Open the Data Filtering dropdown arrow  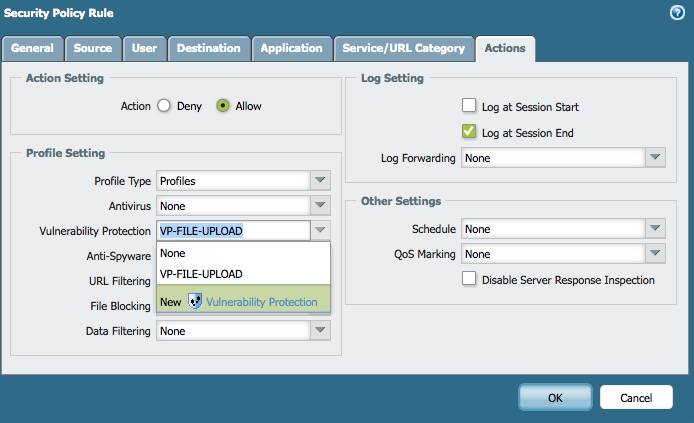[320, 331]
